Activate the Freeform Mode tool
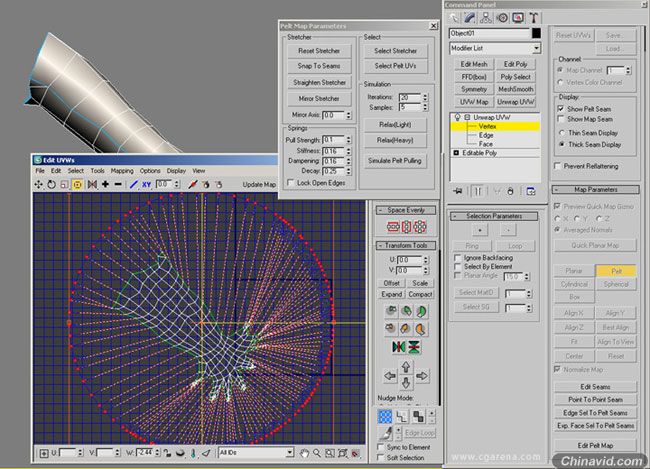This screenshot has width=650, height=469. tap(77, 185)
